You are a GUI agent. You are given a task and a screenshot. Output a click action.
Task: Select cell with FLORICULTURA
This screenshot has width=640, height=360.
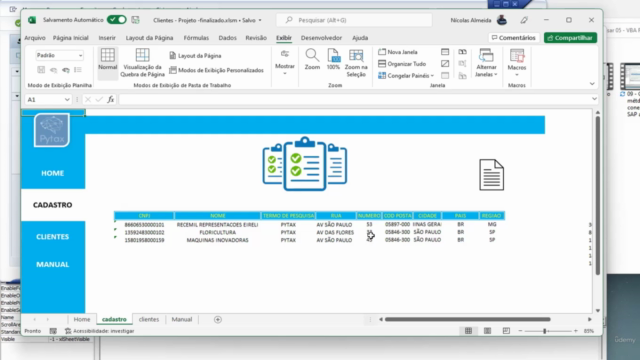tap(218, 232)
